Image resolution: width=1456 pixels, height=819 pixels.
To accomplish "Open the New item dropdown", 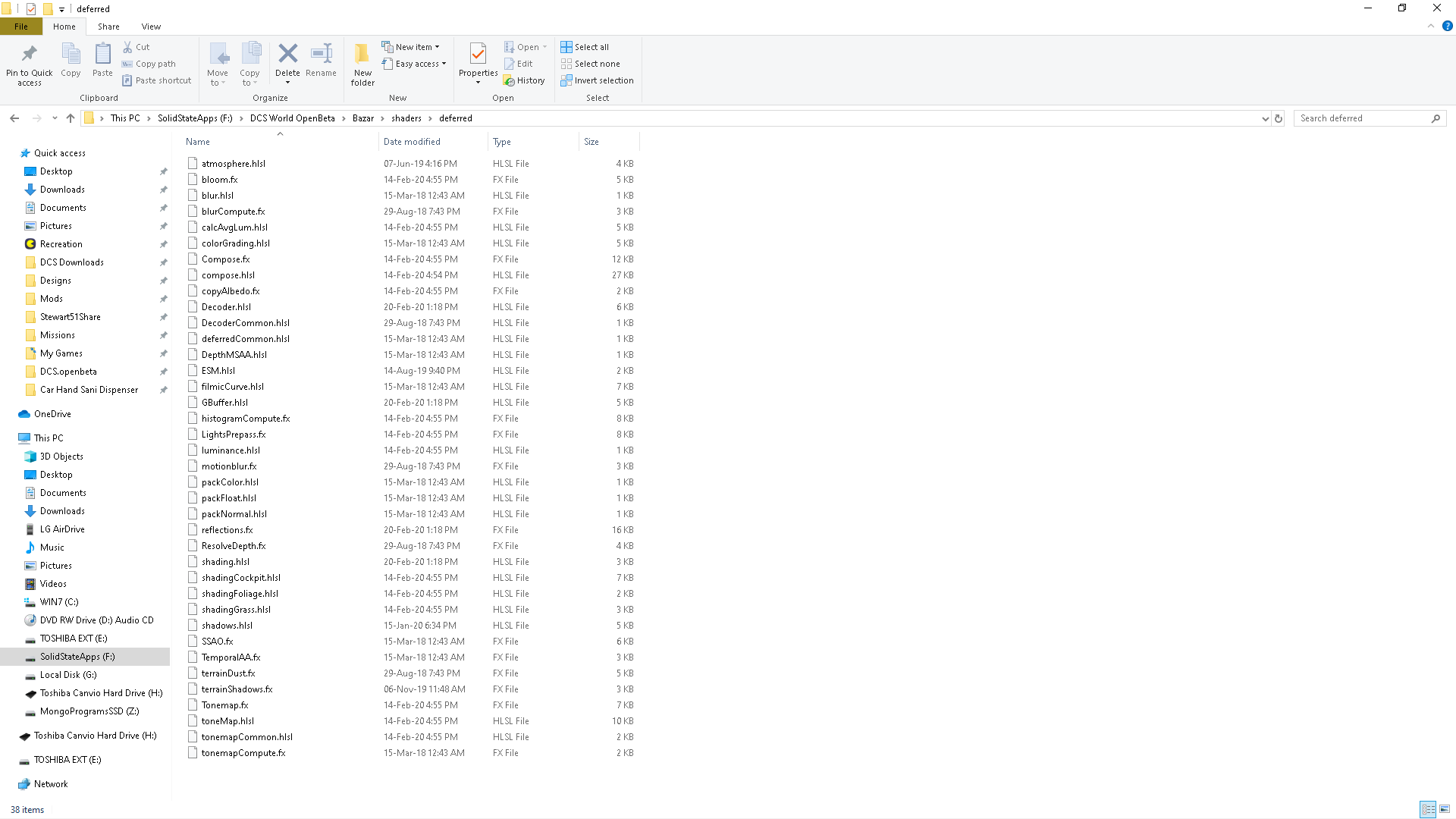I will point(410,47).
